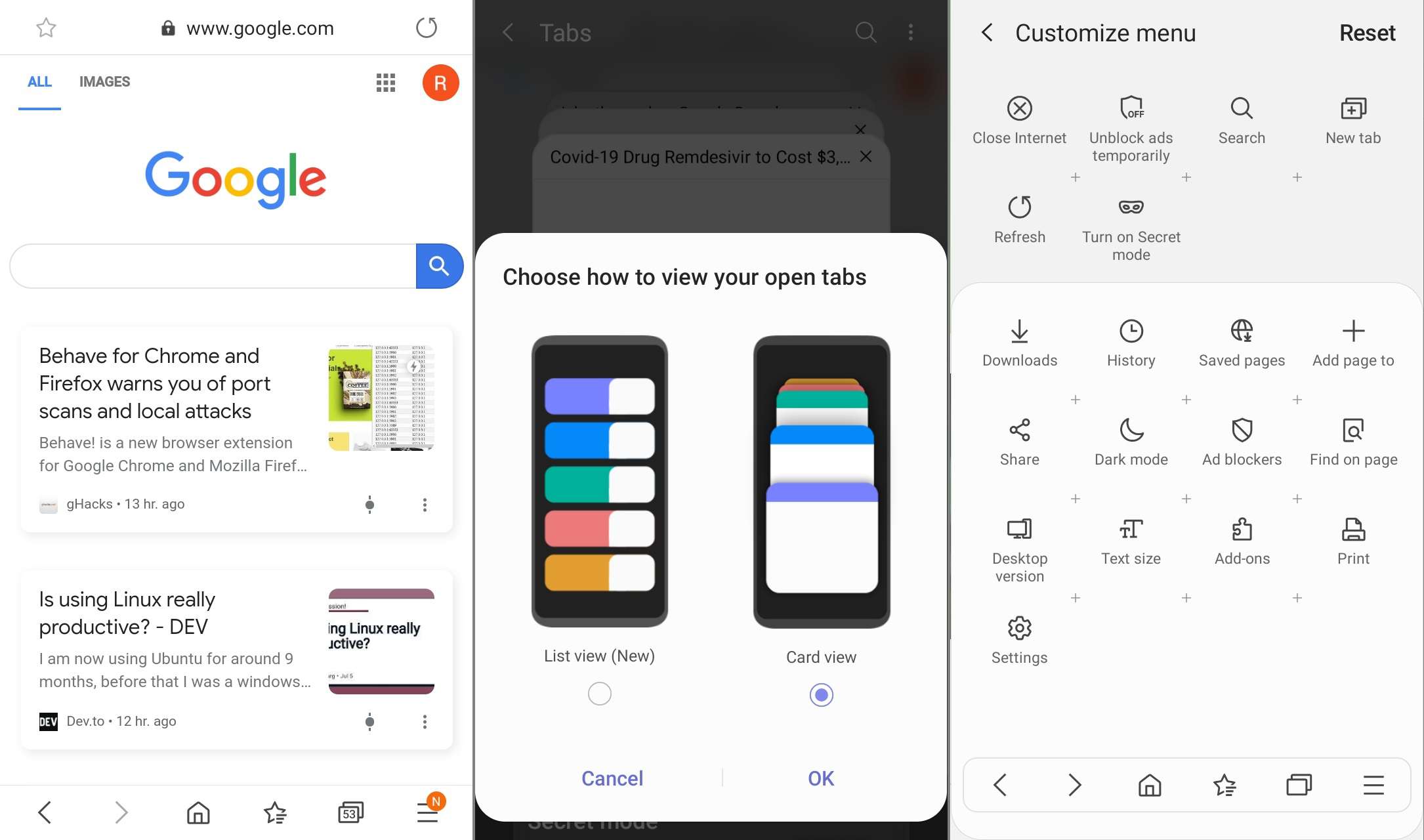The width and height of the screenshot is (1424, 840).
Task: Switch to IMAGES tab in search
Action: pos(104,81)
